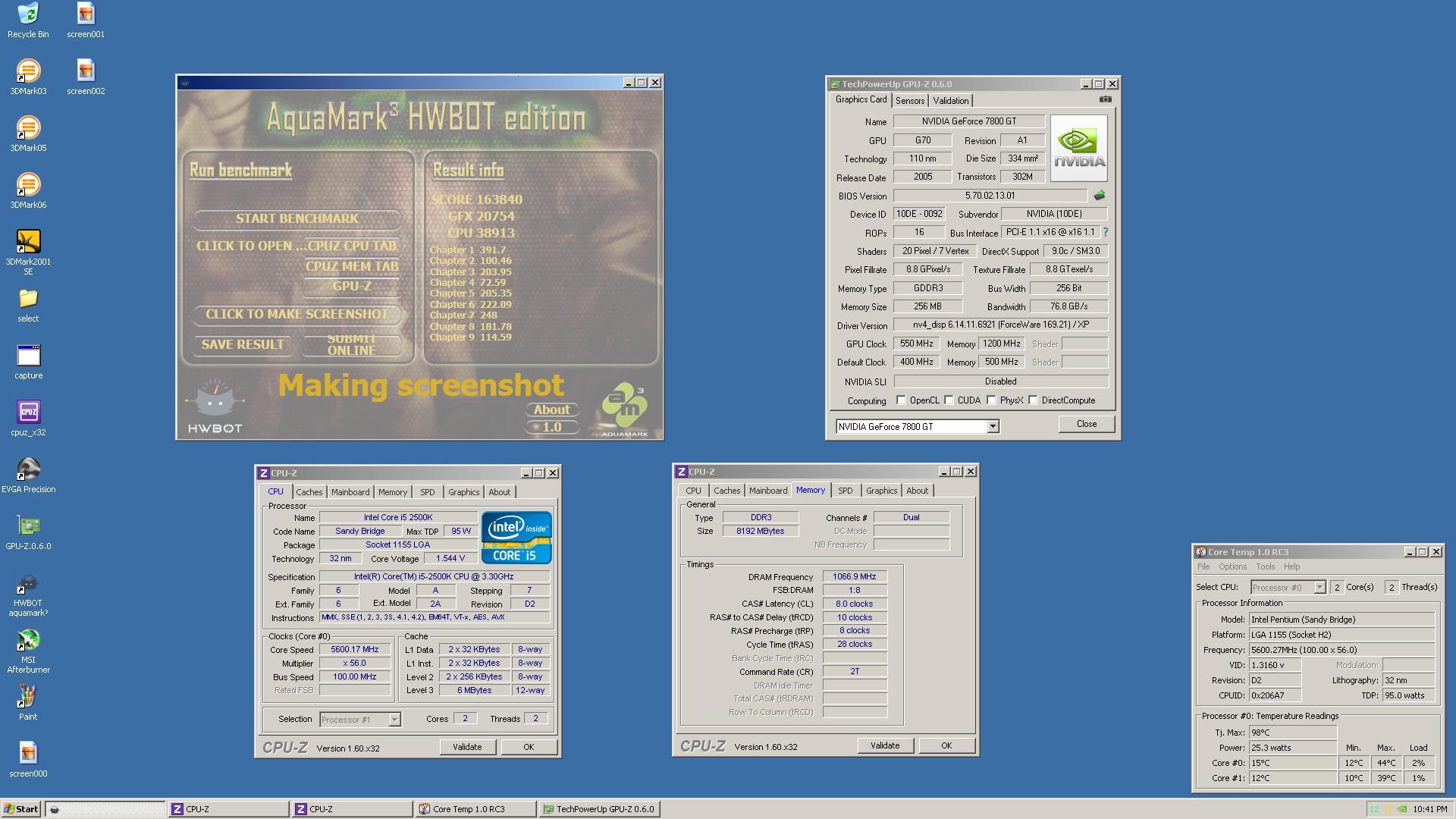This screenshot has width=1456, height=819.
Task: Click the taskbar clock showing 10:41 PM
Action: pyautogui.click(x=1430, y=809)
